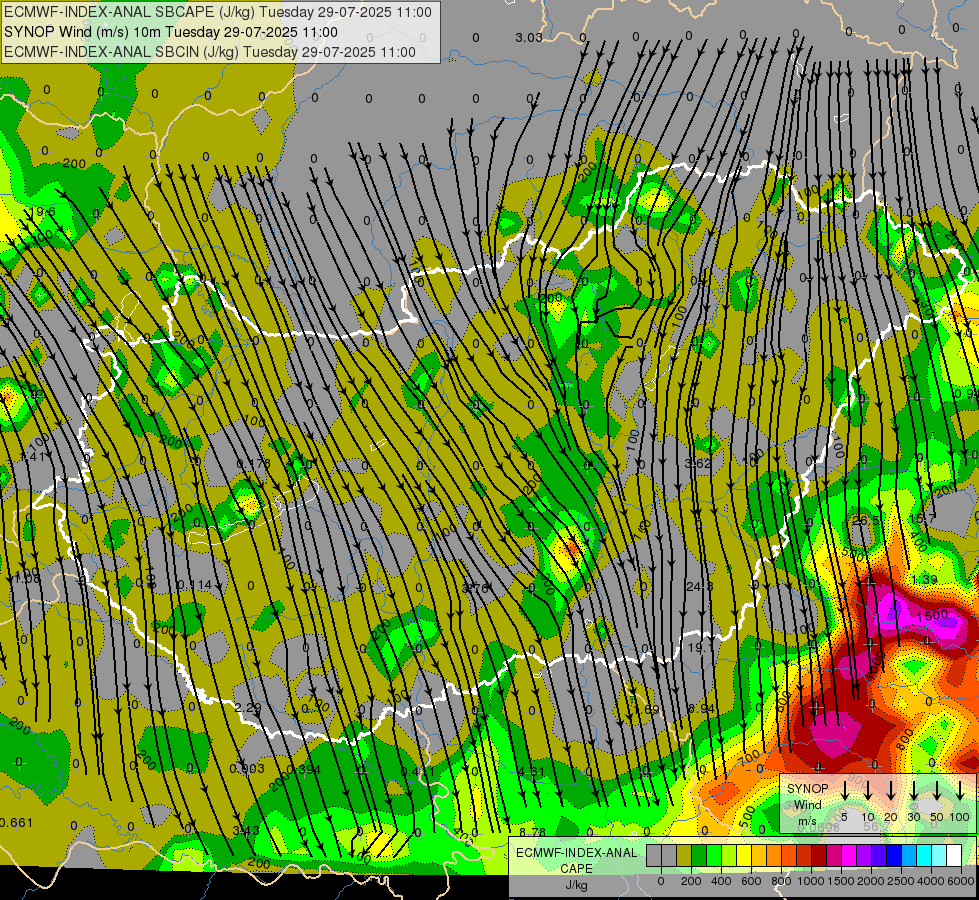This screenshot has height=900, width=979.
Task: Click the 24.8 value on the map
Action: [699, 586]
